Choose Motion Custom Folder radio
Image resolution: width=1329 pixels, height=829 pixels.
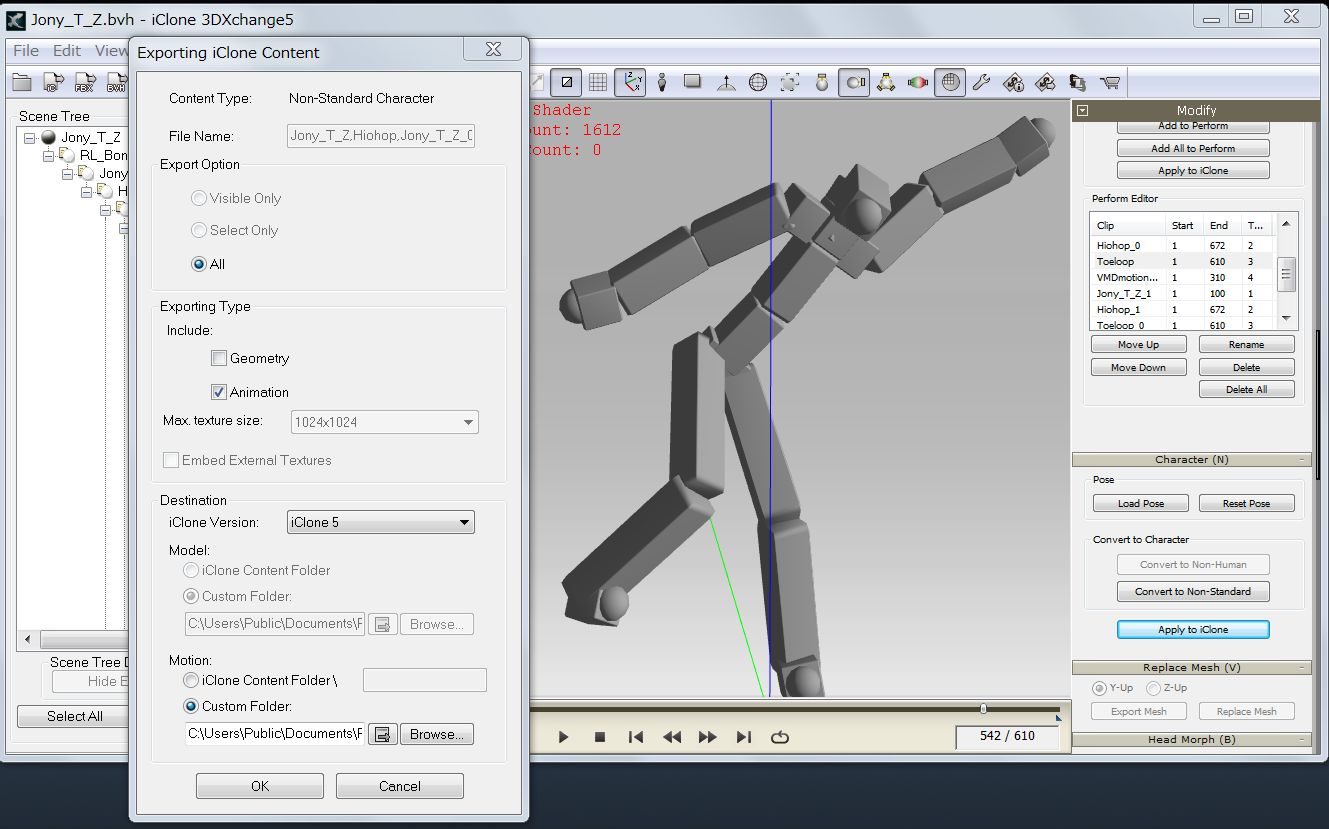[x=191, y=706]
